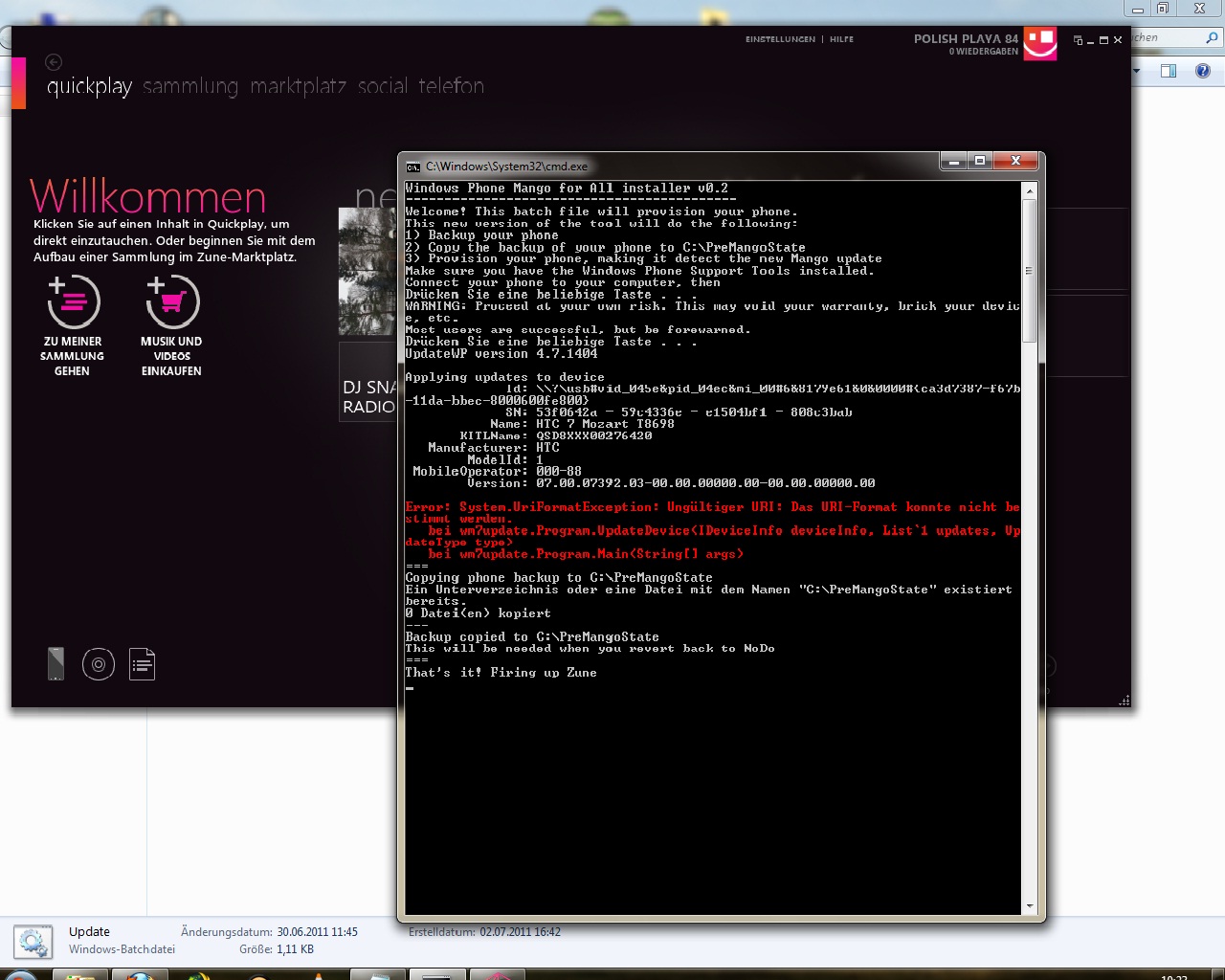Open the social tab
This screenshot has height=980, width=1225.
pyautogui.click(x=383, y=86)
